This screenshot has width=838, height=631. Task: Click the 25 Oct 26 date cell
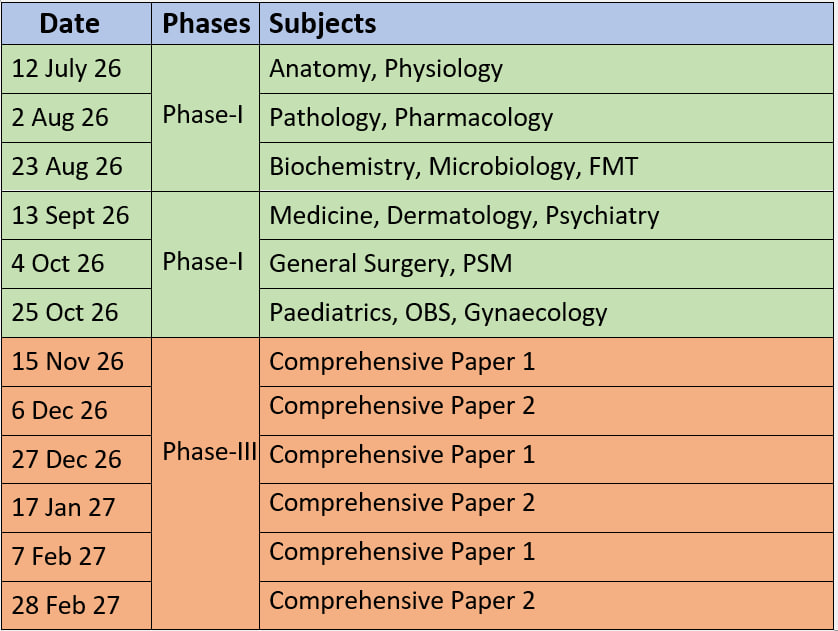click(x=76, y=313)
